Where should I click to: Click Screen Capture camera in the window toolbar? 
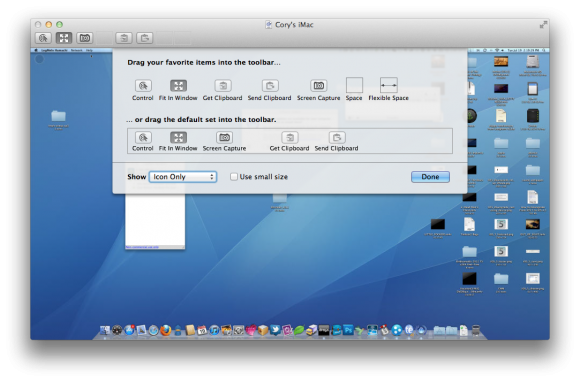click(x=85, y=38)
